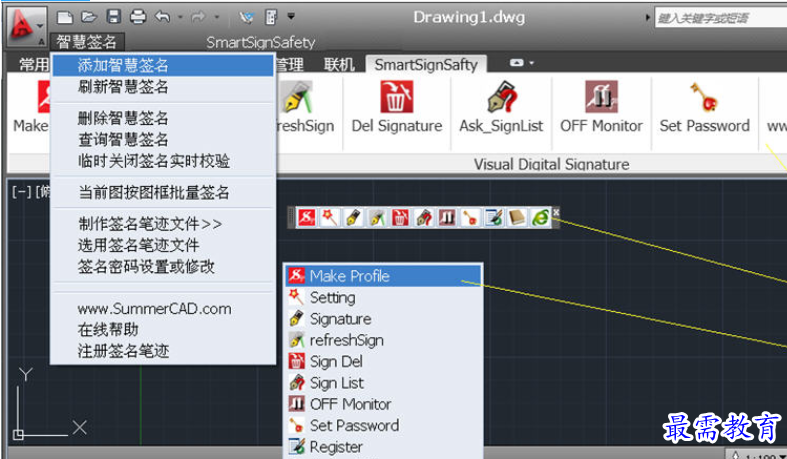This screenshot has height=459, width=787.
Task: Click the Internet Explorer web icon in floating toolbar
Action: click(540, 218)
